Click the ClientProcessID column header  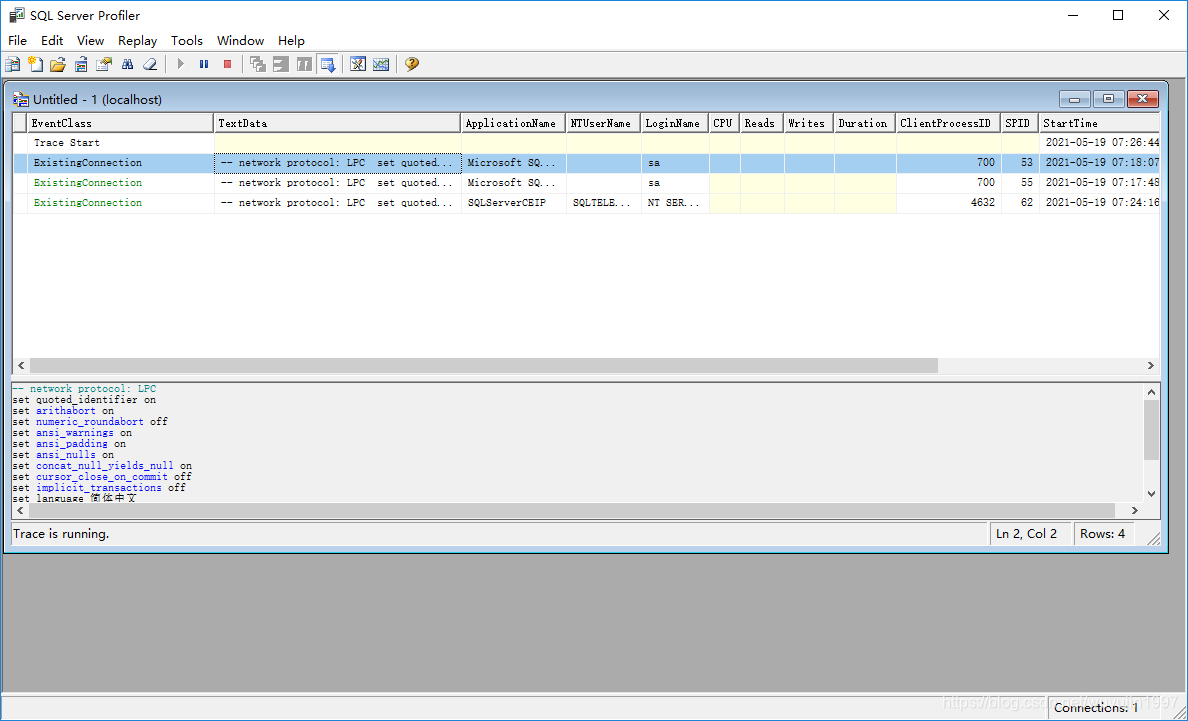(x=949, y=123)
